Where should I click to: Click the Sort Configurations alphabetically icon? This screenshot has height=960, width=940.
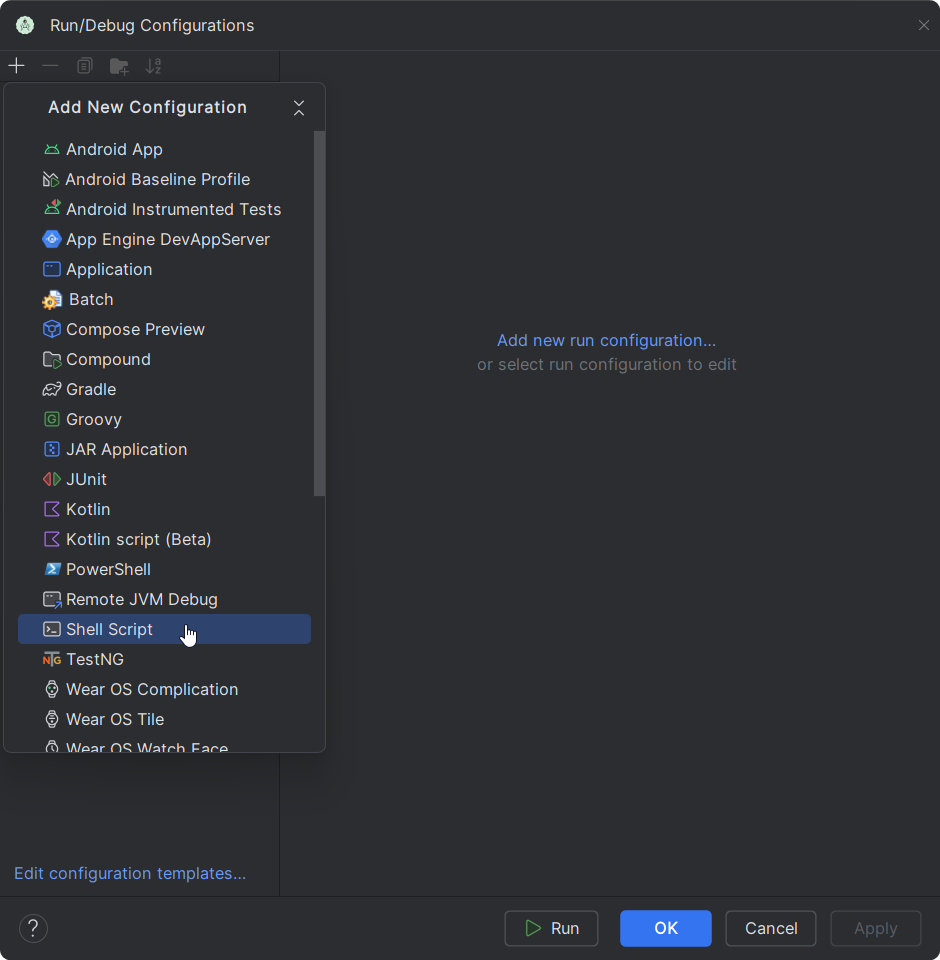(x=153, y=66)
